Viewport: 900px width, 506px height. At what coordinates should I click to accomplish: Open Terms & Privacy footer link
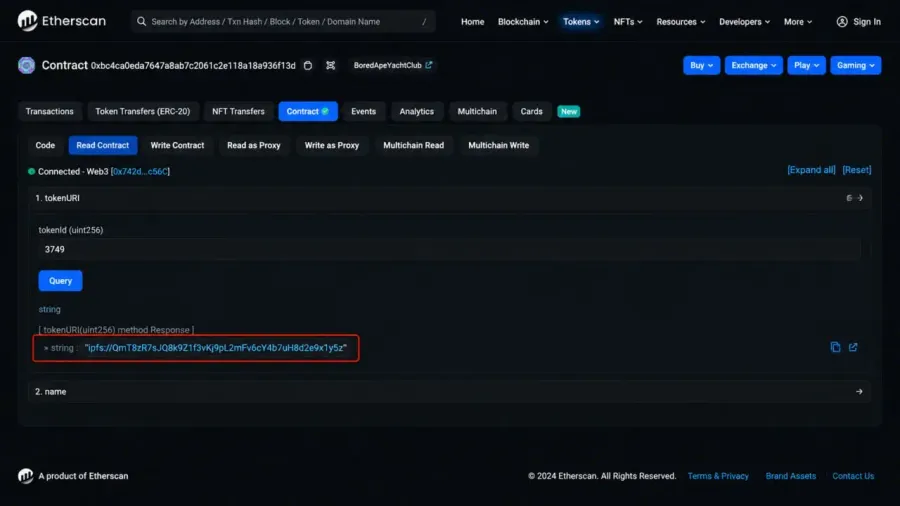click(x=718, y=476)
